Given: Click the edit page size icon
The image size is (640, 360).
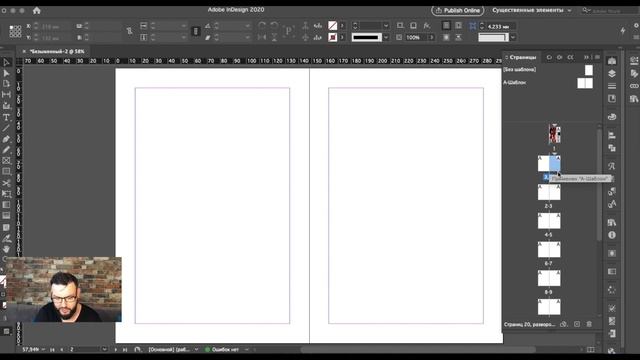Looking at the screenshot, I should click(564, 324).
